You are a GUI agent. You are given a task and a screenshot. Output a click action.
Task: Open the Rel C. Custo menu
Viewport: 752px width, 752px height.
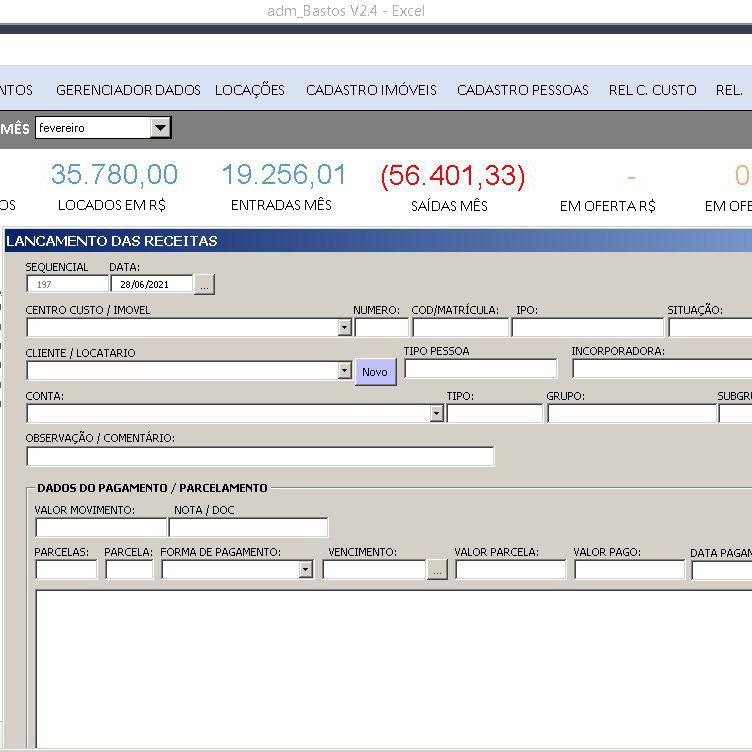[x=652, y=90]
